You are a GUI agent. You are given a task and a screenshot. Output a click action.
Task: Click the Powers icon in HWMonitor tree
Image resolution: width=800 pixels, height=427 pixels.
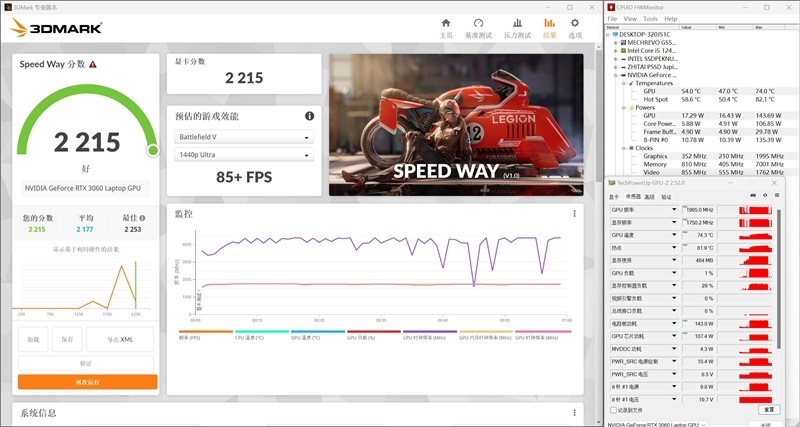coord(631,108)
